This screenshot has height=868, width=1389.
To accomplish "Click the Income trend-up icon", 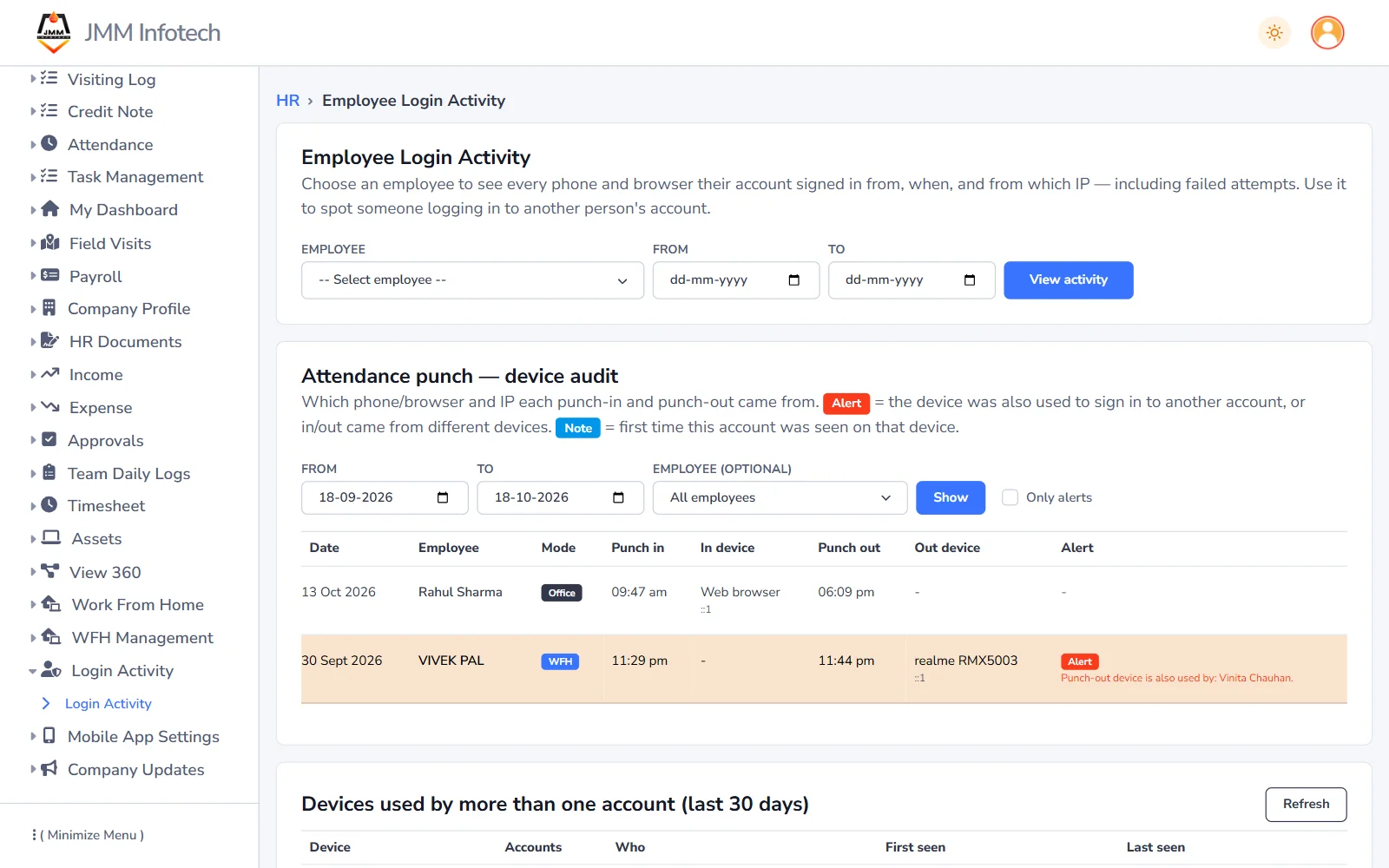I will 50,373.
